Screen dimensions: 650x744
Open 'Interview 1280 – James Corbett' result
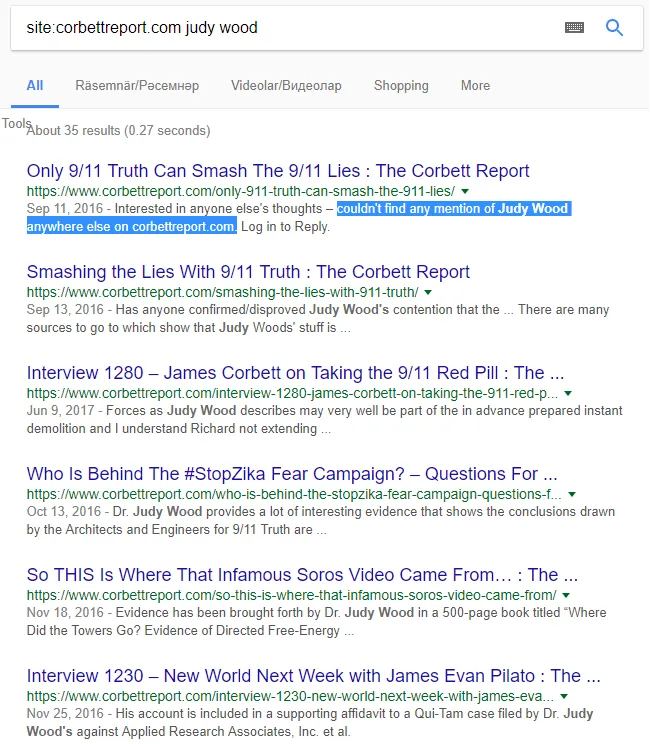(x=295, y=373)
